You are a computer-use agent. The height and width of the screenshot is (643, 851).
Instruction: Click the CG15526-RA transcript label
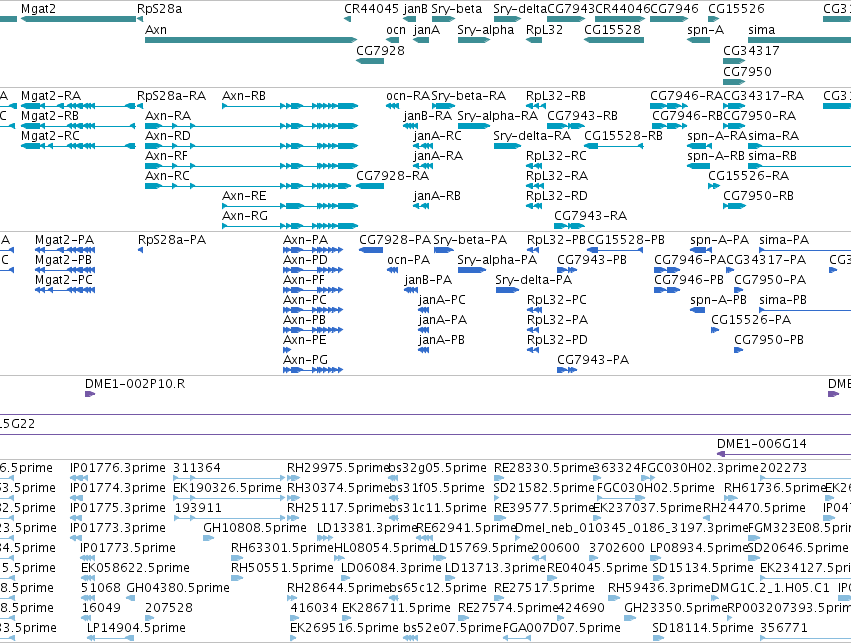(x=748, y=176)
